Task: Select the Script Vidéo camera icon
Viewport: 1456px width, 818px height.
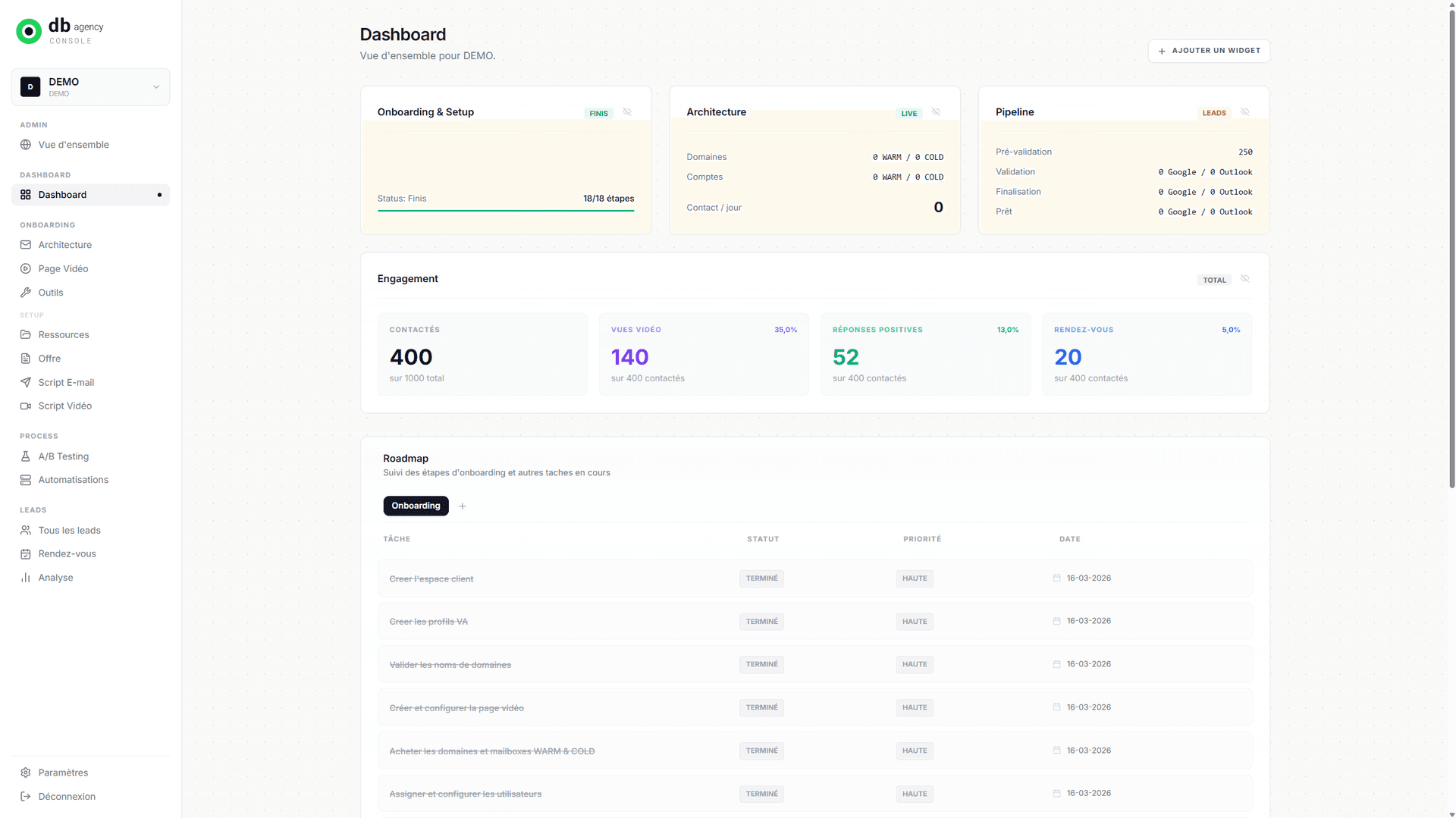Action: coord(27,406)
